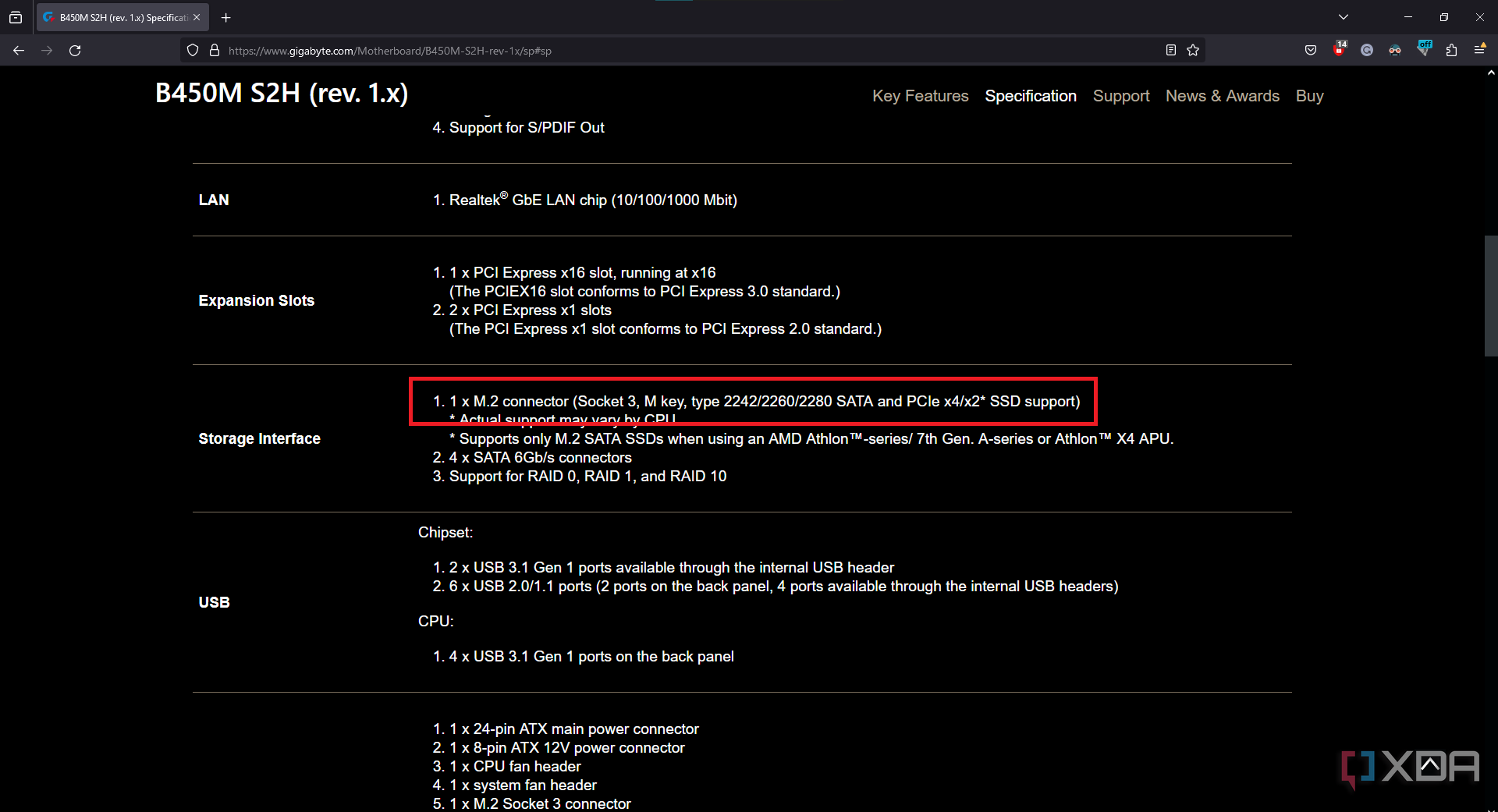Screen dimensions: 1498x812
Task: Open the Extensions puzzle piece menu
Action: click(1451, 51)
